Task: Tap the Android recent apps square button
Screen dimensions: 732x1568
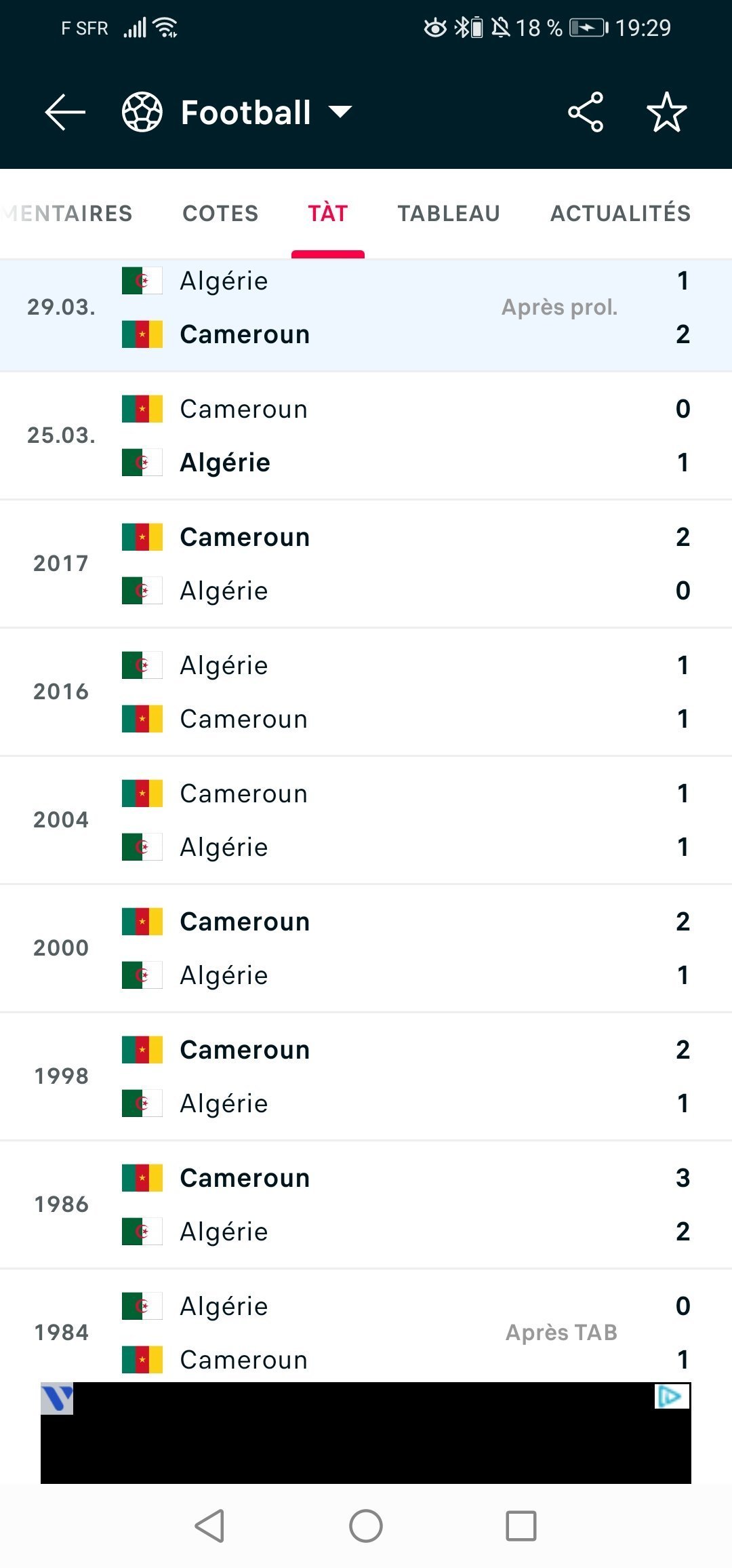Action: coord(521,1527)
